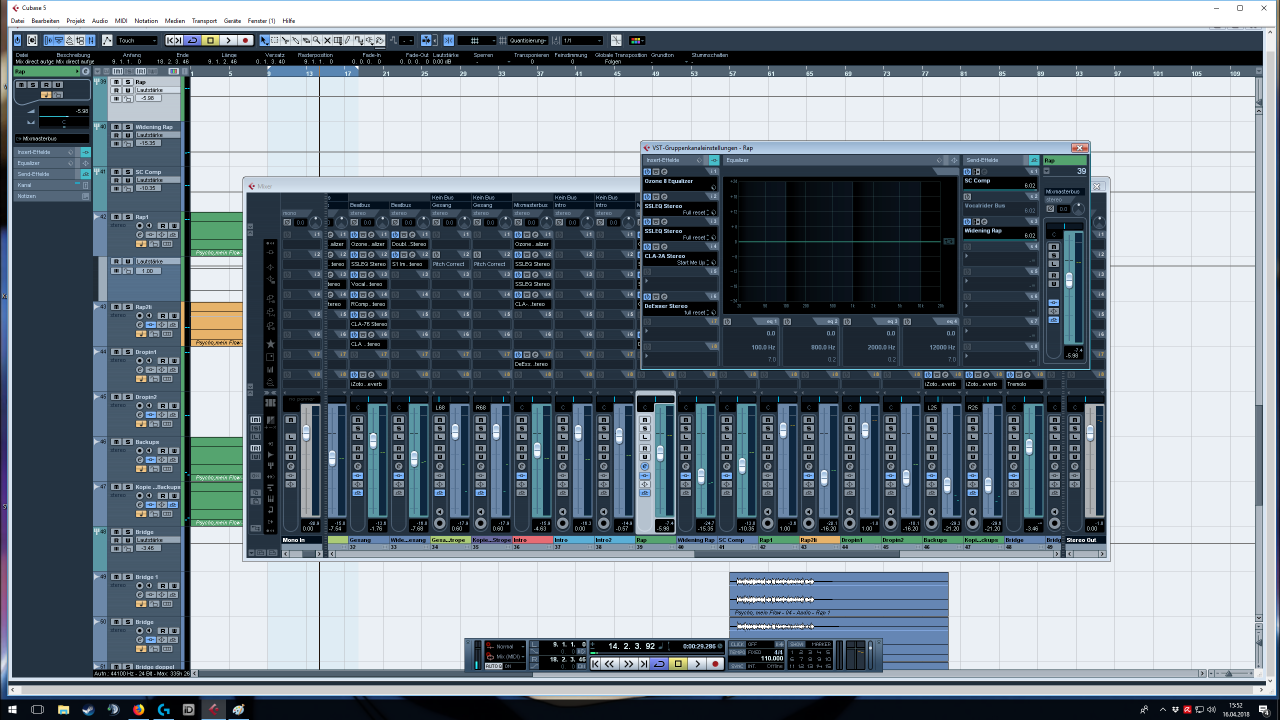Solo the SC Comp track

[x=127, y=172]
